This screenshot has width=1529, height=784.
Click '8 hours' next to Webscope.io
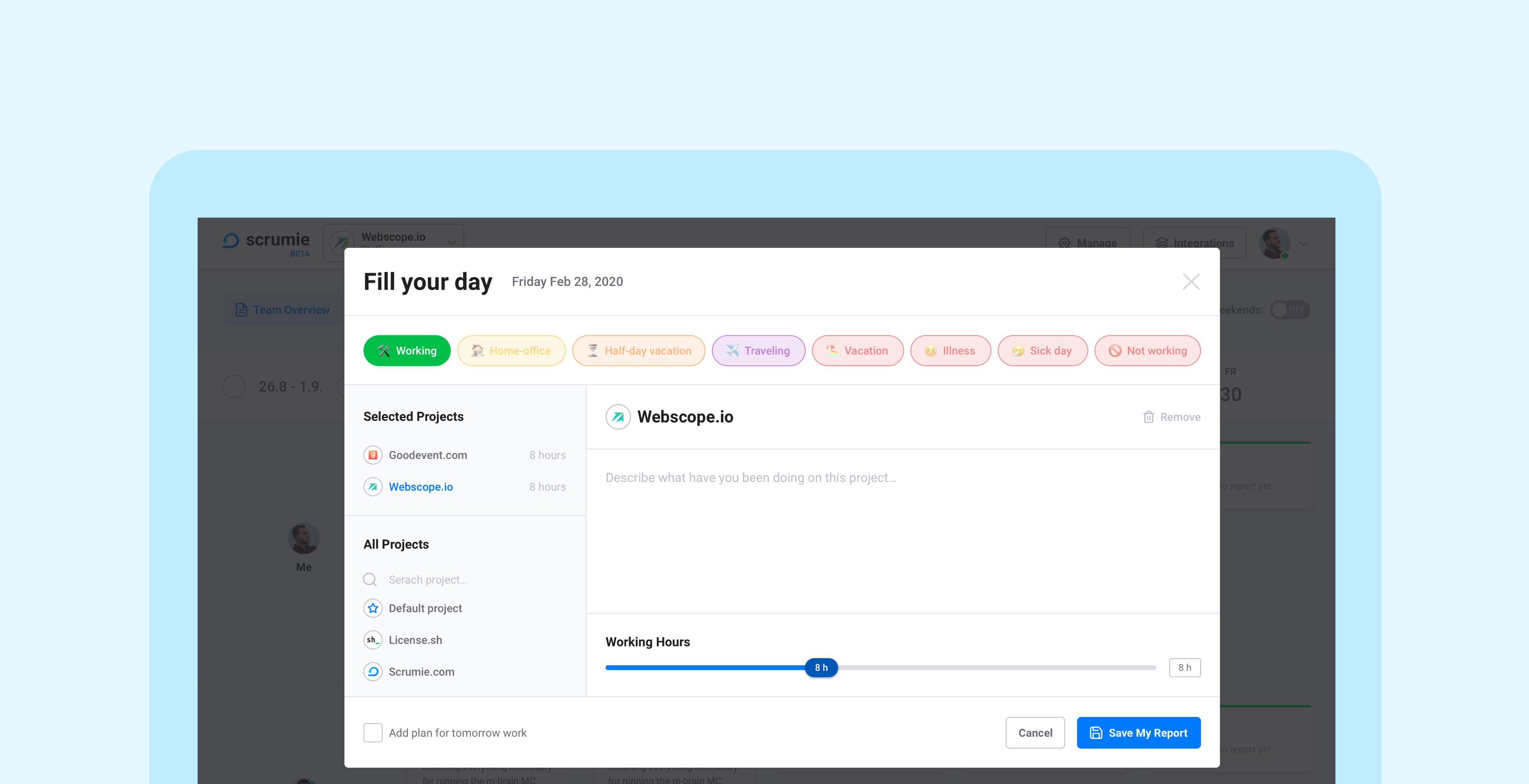[x=547, y=487]
